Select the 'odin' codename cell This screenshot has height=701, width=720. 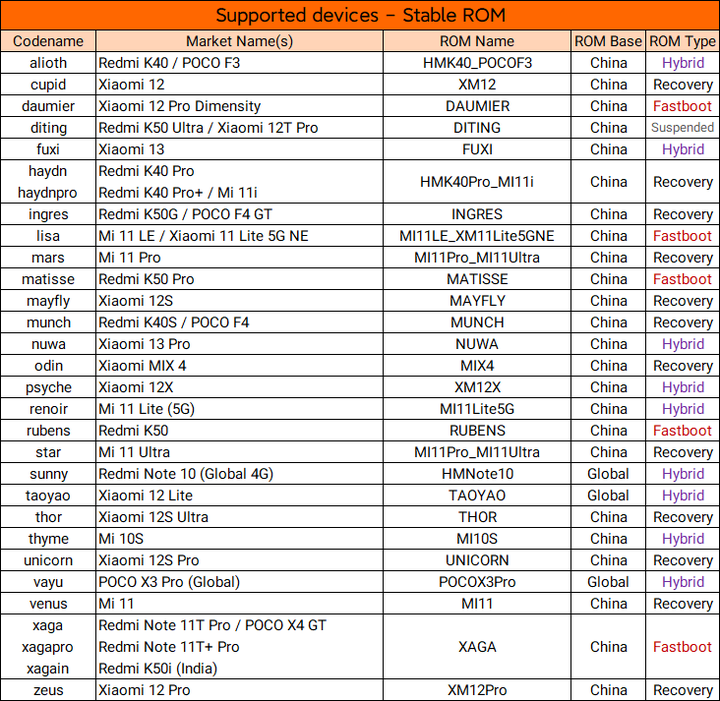[x=48, y=365]
